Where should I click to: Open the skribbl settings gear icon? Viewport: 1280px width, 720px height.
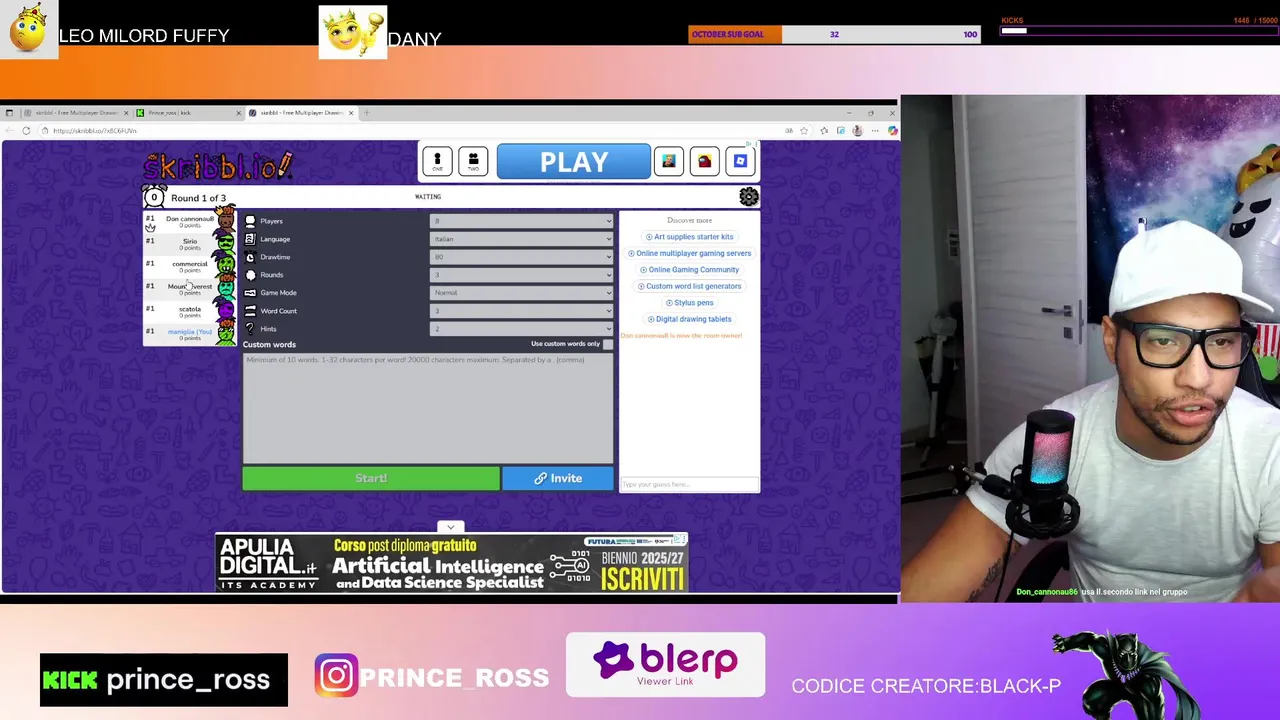(749, 197)
